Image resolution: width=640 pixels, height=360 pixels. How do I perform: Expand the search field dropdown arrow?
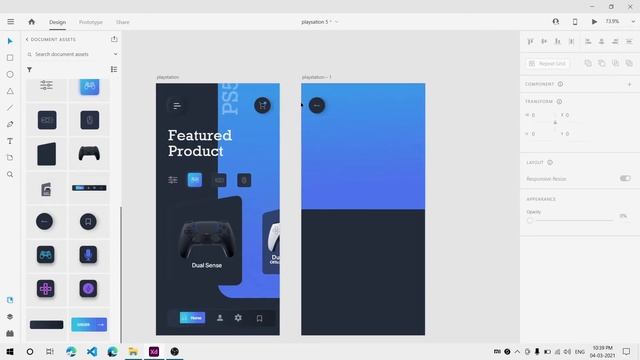[116, 54]
